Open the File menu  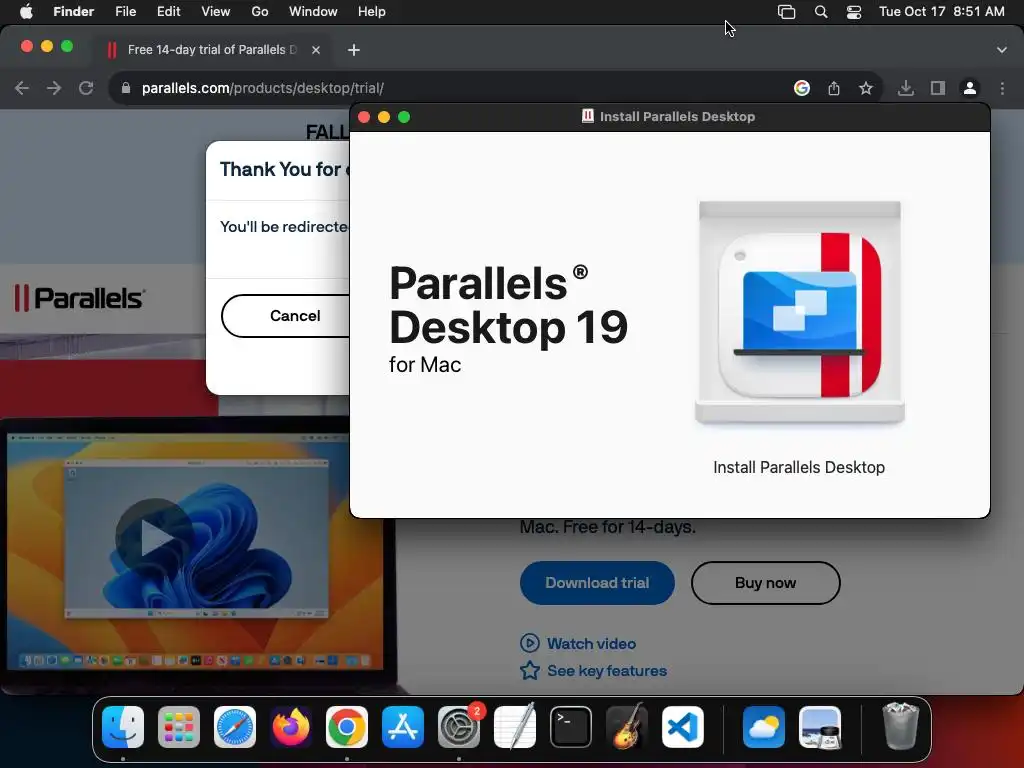(x=125, y=12)
